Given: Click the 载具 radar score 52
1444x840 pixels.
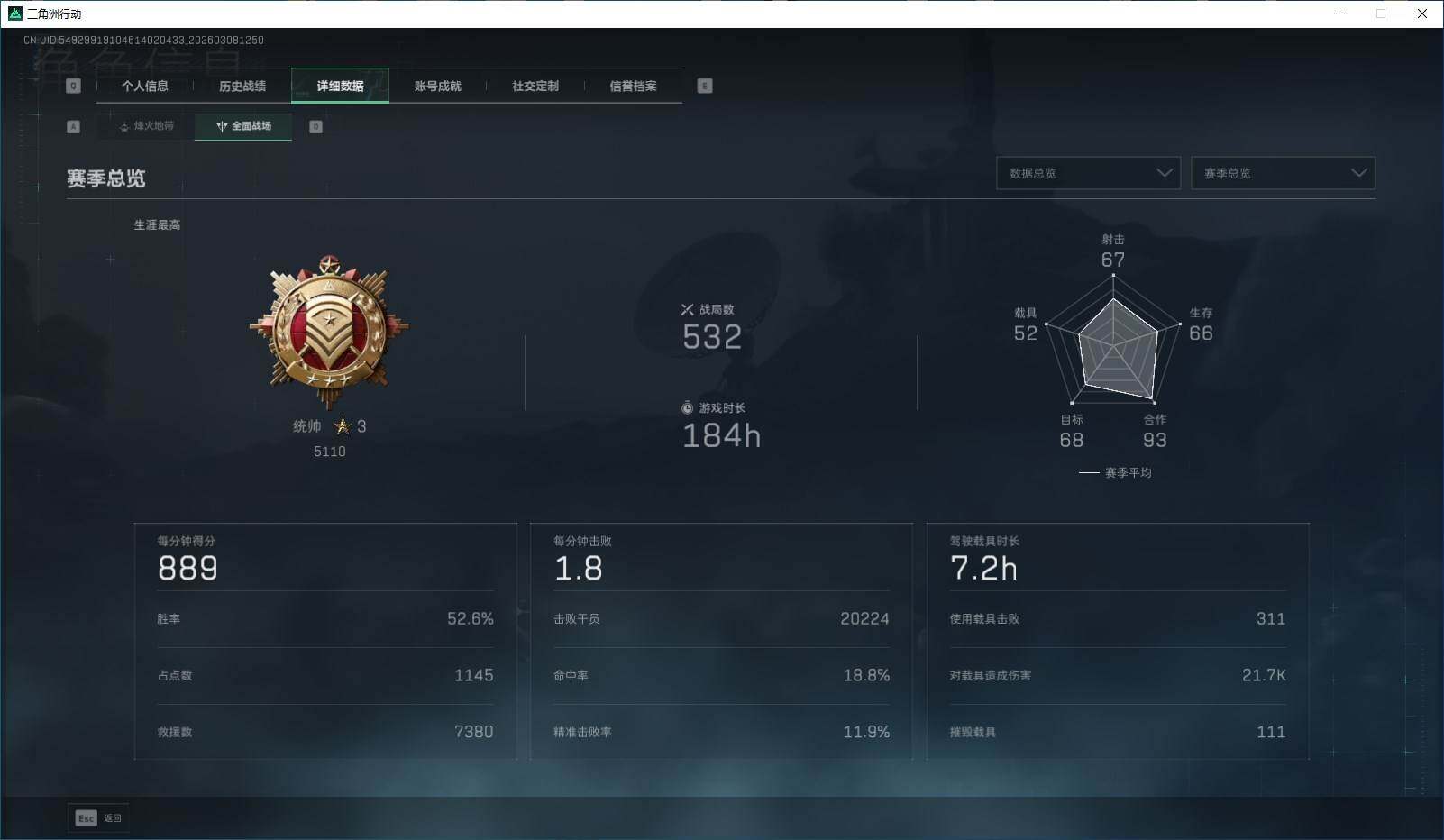Looking at the screenshot, I should pyautogui.click(x=1026, y=333).
